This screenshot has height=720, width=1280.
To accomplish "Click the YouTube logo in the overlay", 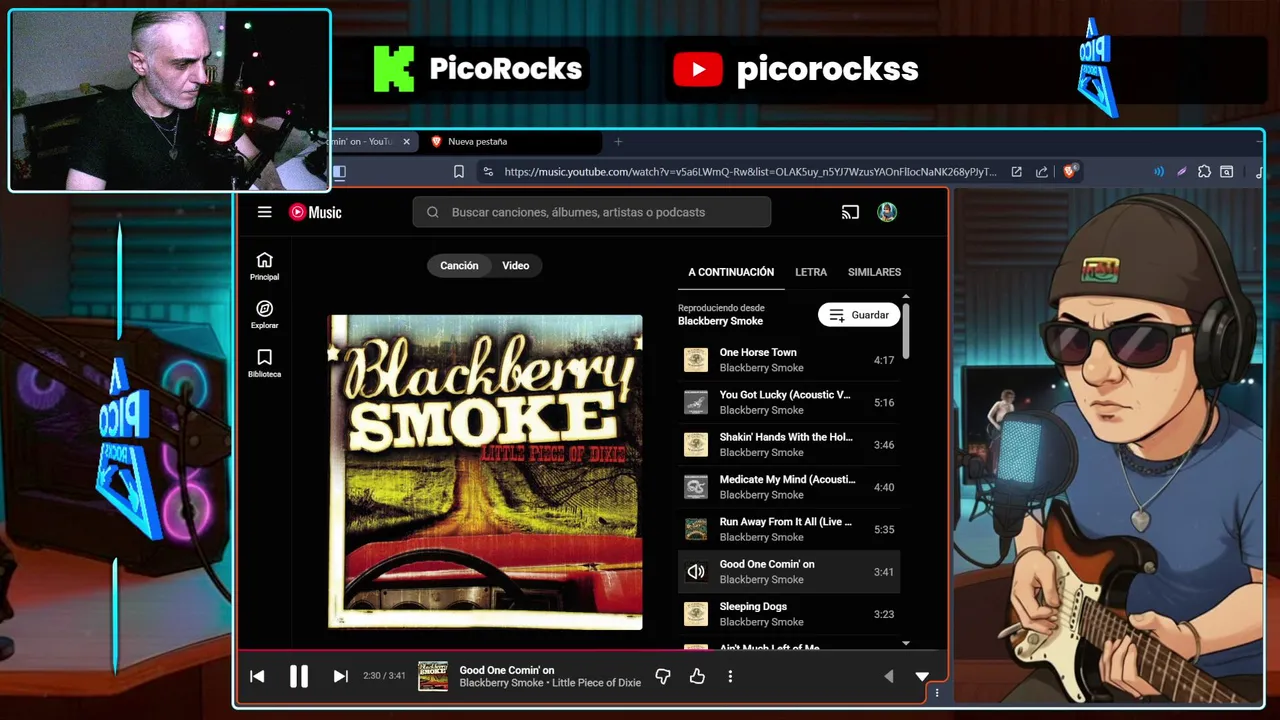I will 698,69.
